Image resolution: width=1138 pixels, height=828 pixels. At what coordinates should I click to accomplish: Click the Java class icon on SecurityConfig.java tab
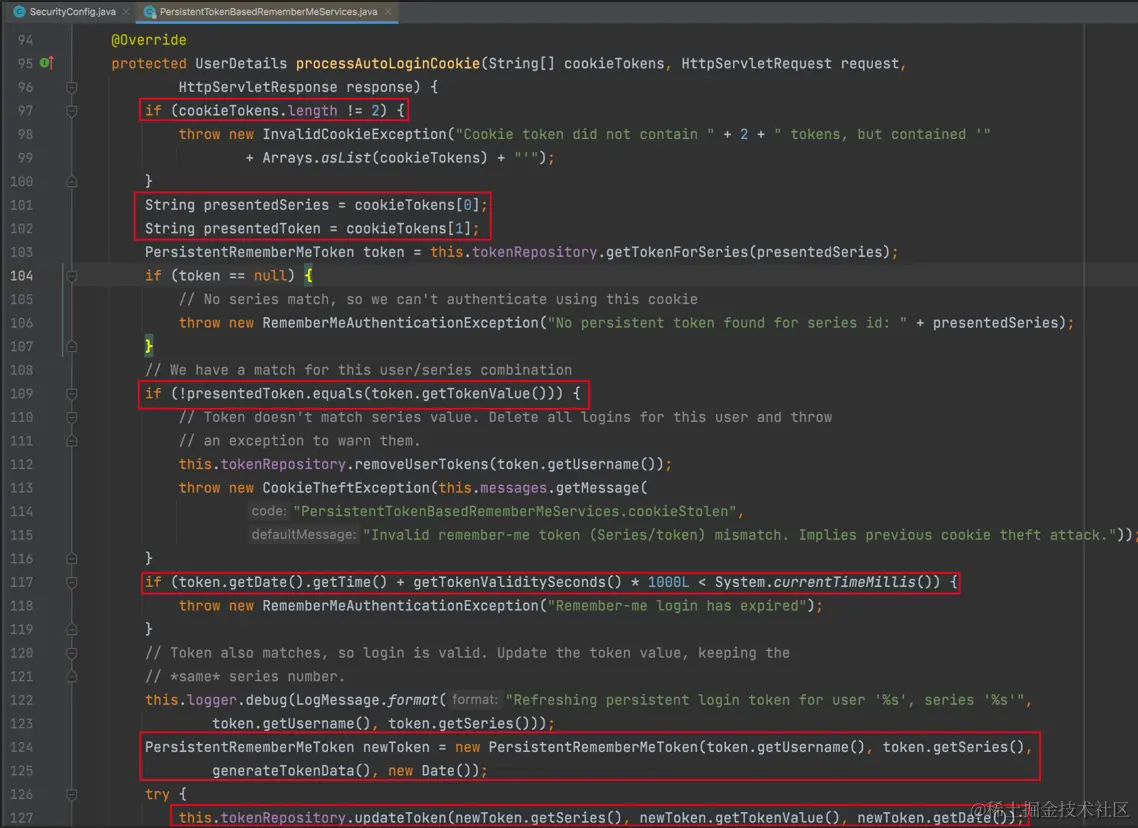(19, 12)
